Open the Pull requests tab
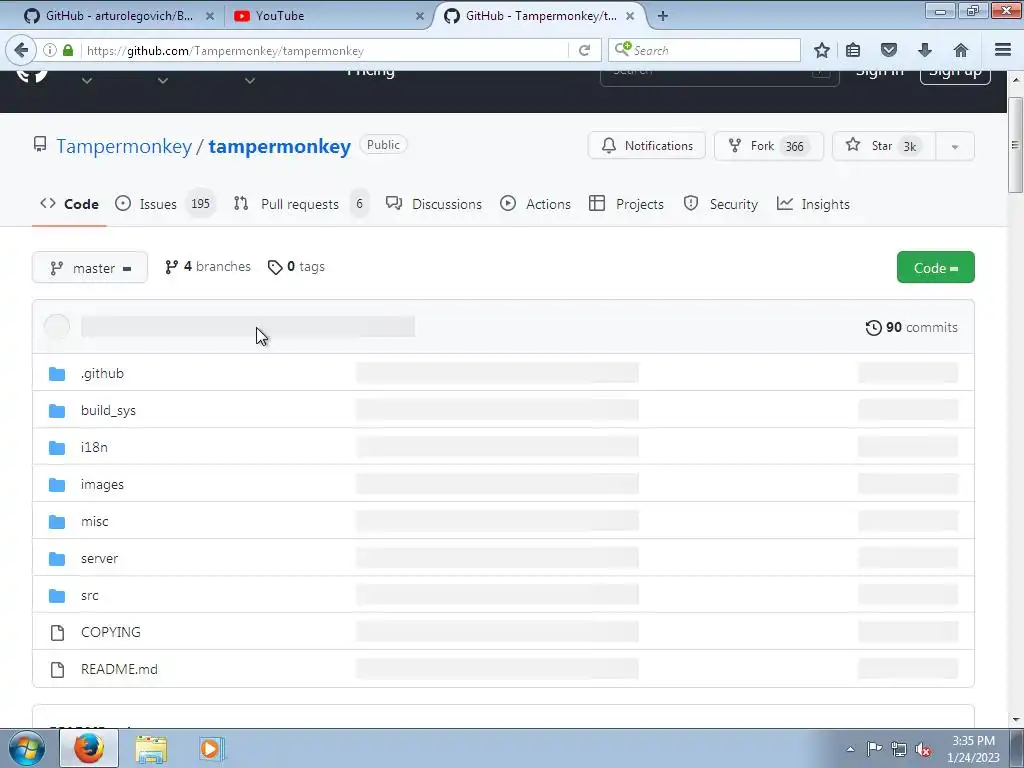Image resolution: width=1024 pixels, height=768 pixels. click(300, 204)
